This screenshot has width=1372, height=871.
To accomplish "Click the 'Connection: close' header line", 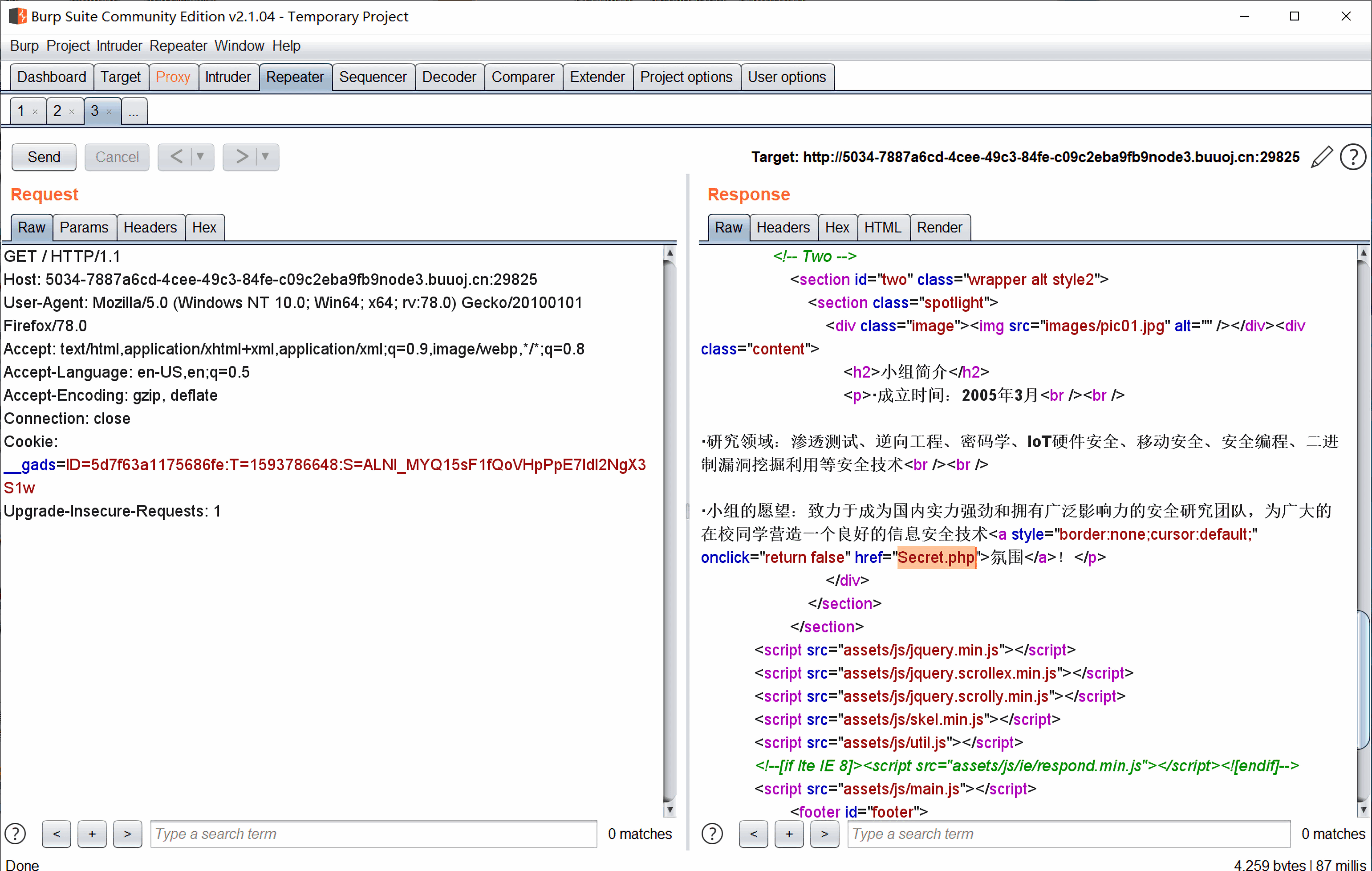I will [x=67, y=419].
